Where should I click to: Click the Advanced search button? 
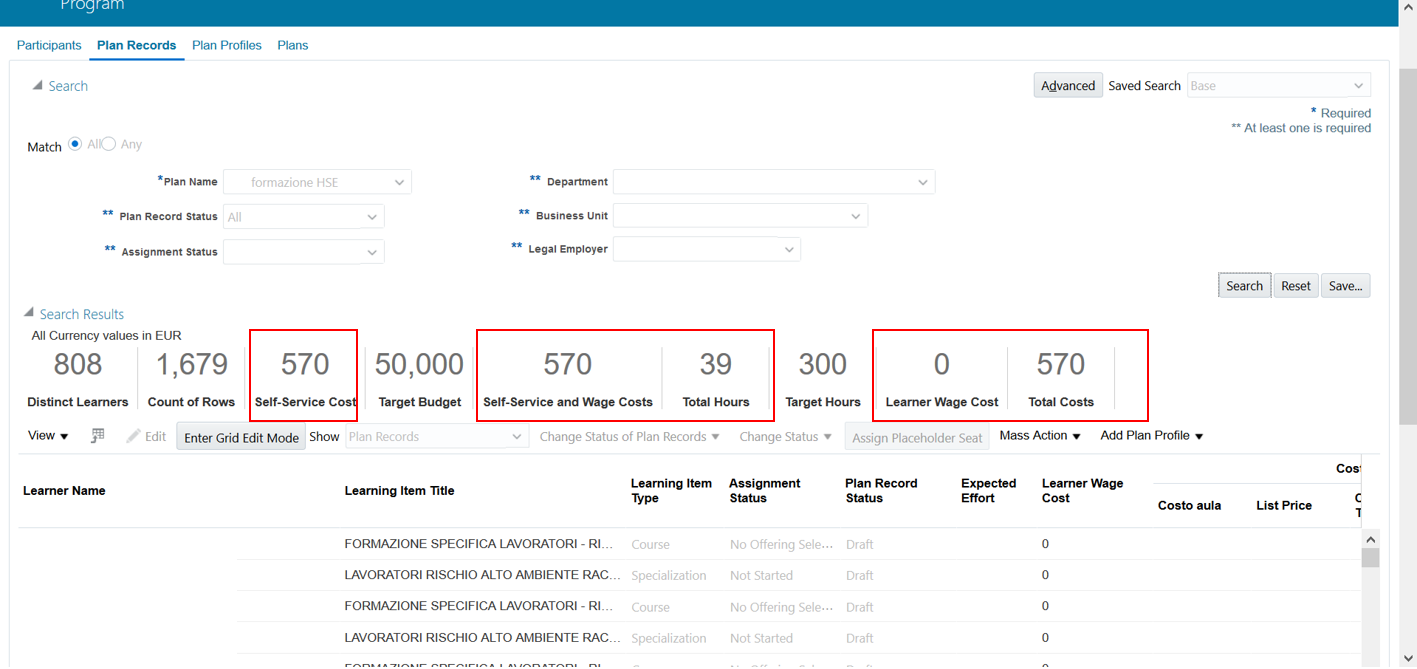(1068, 85)
